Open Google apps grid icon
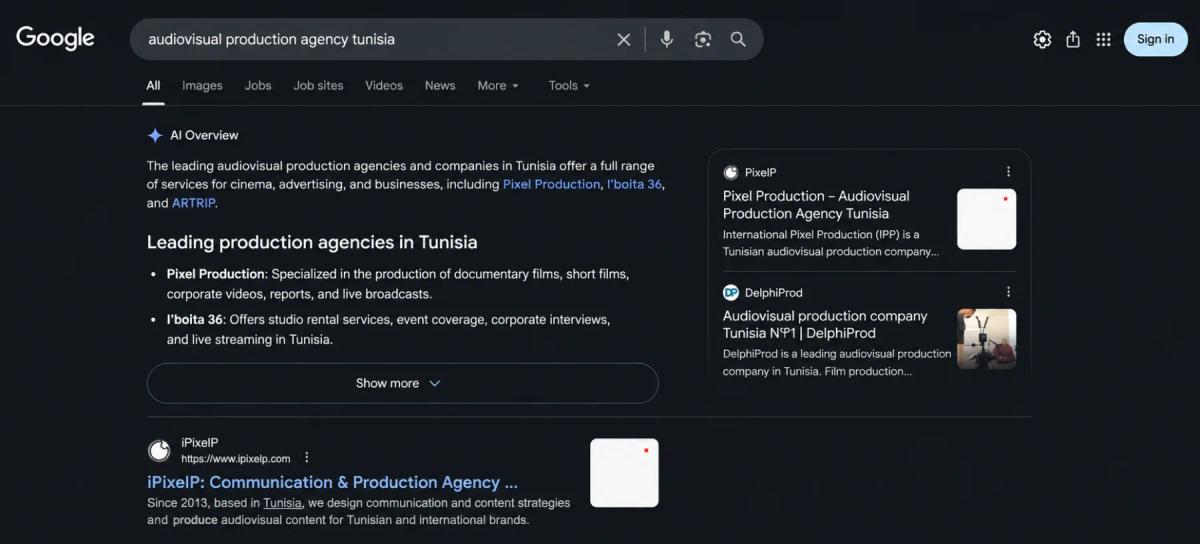1200x544 pixels. coord(1104,39)
